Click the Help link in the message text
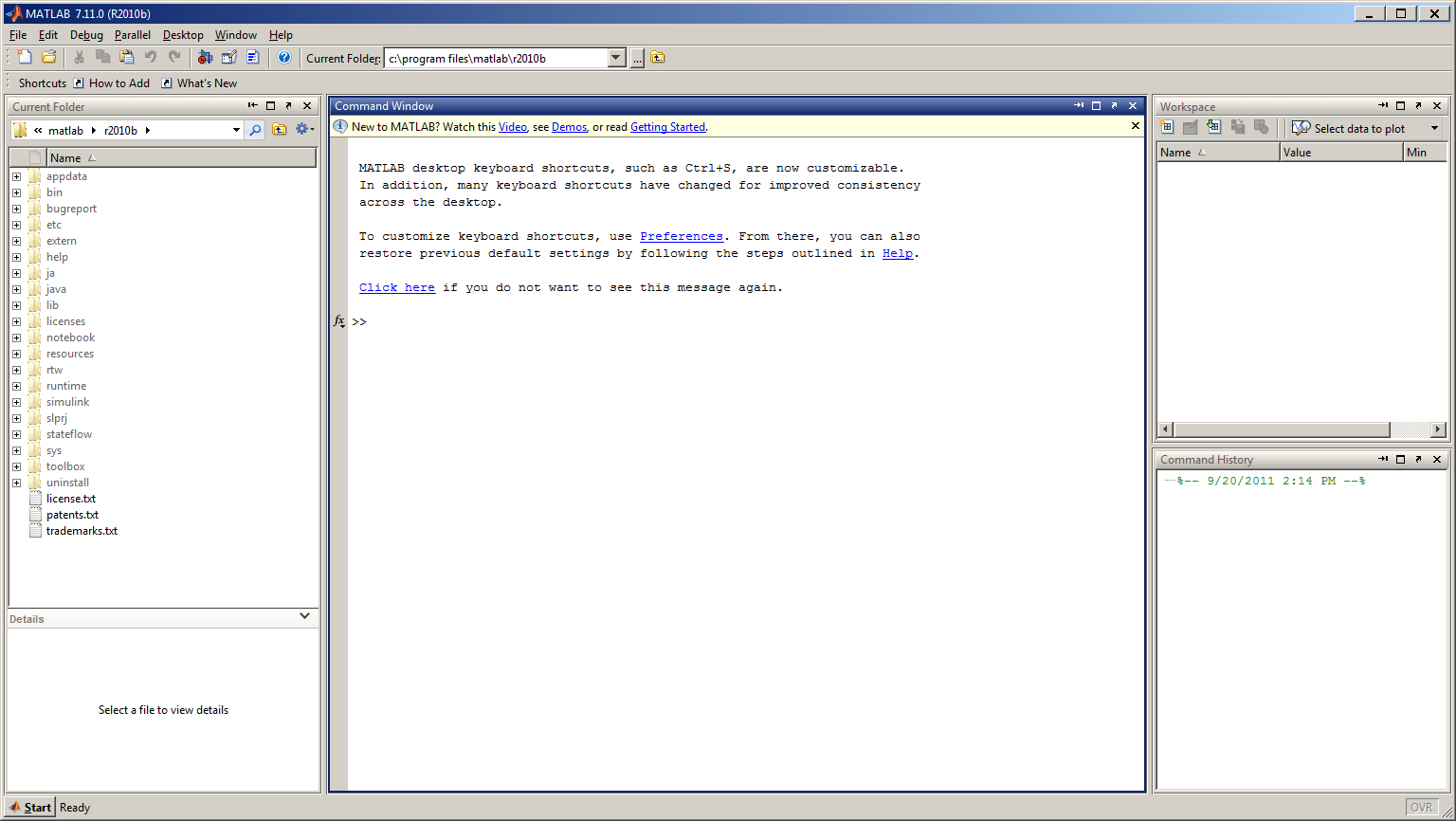 pos(898,253)
